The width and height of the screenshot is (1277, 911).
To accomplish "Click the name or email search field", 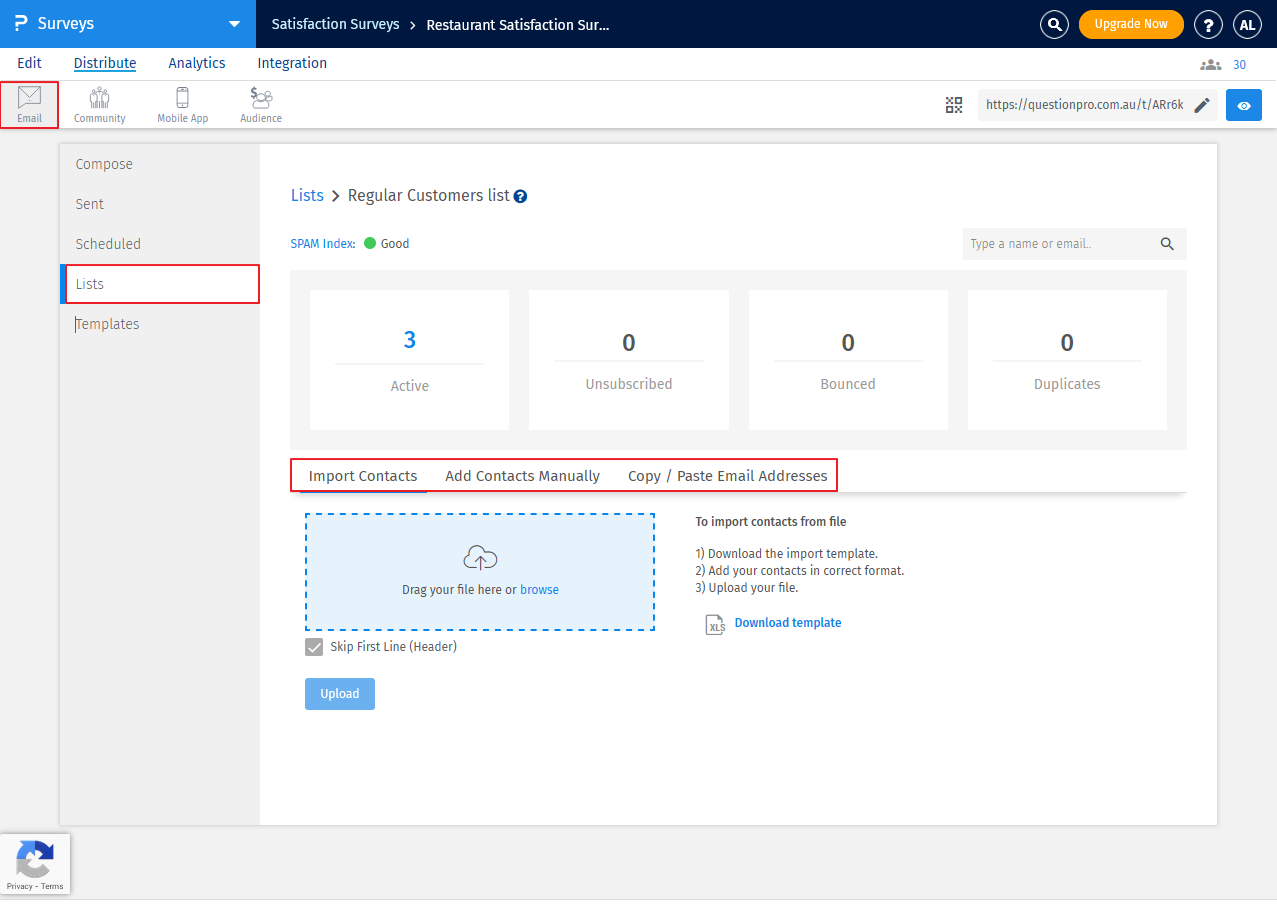I will 1060,244.
